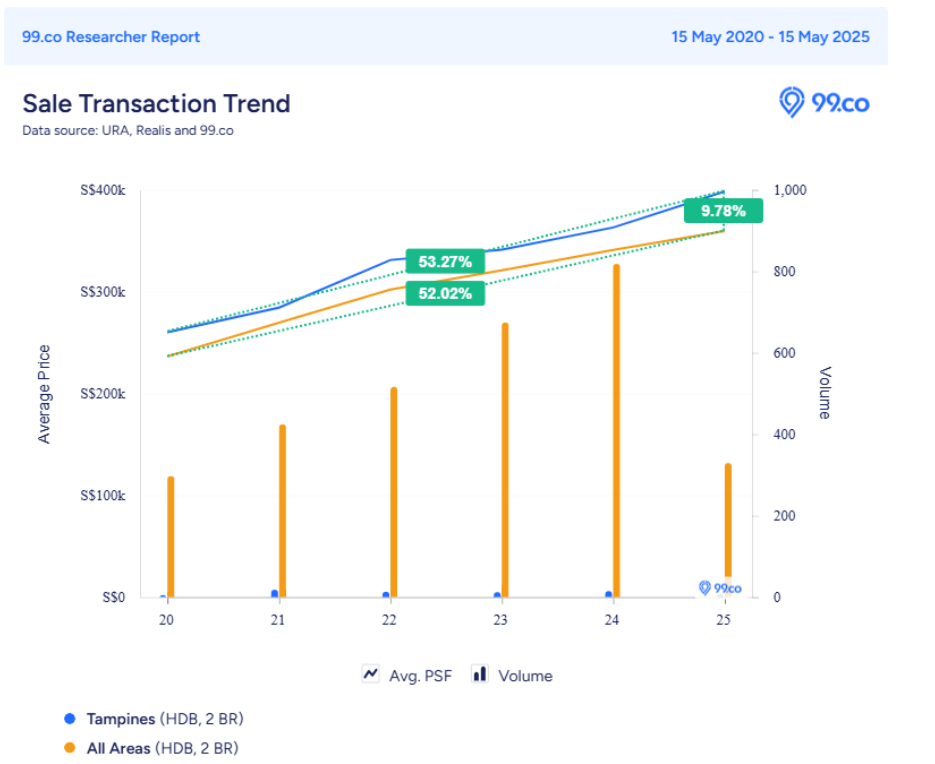935x764 pixels.
Task: Click the blue Tampines legend dot
Action: [x=69, y=719]
